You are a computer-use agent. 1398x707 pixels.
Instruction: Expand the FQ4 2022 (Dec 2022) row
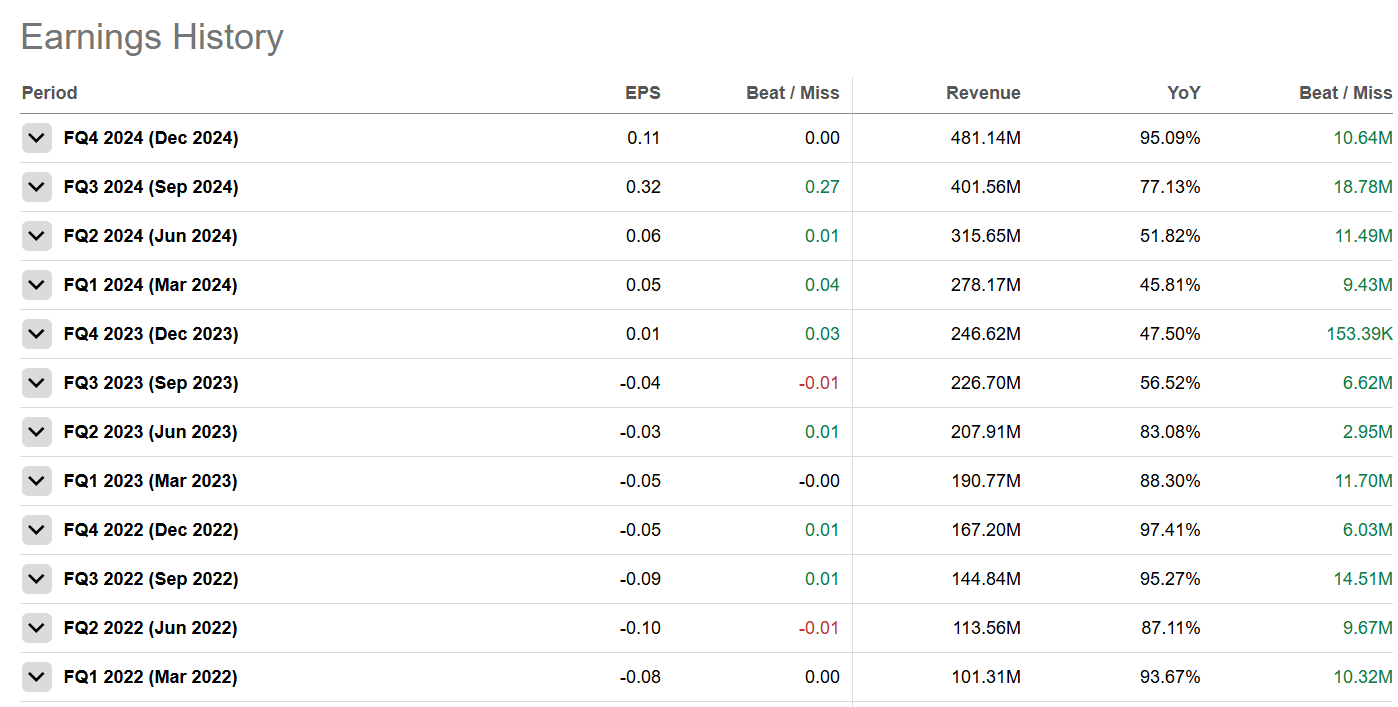pyautogui.click(x=37, y=530)
